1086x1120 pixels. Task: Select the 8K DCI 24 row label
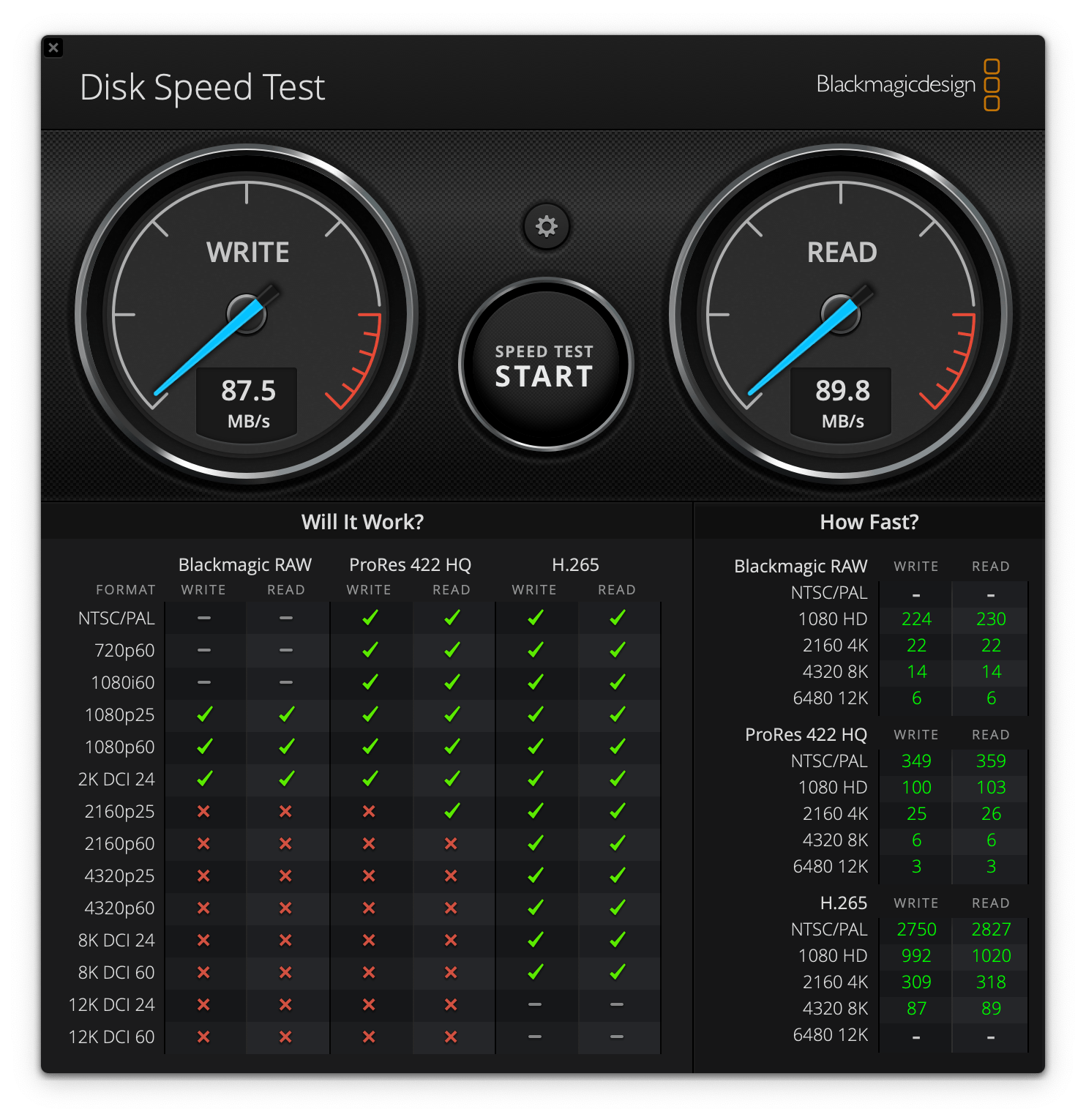click(x=116, y=941)
